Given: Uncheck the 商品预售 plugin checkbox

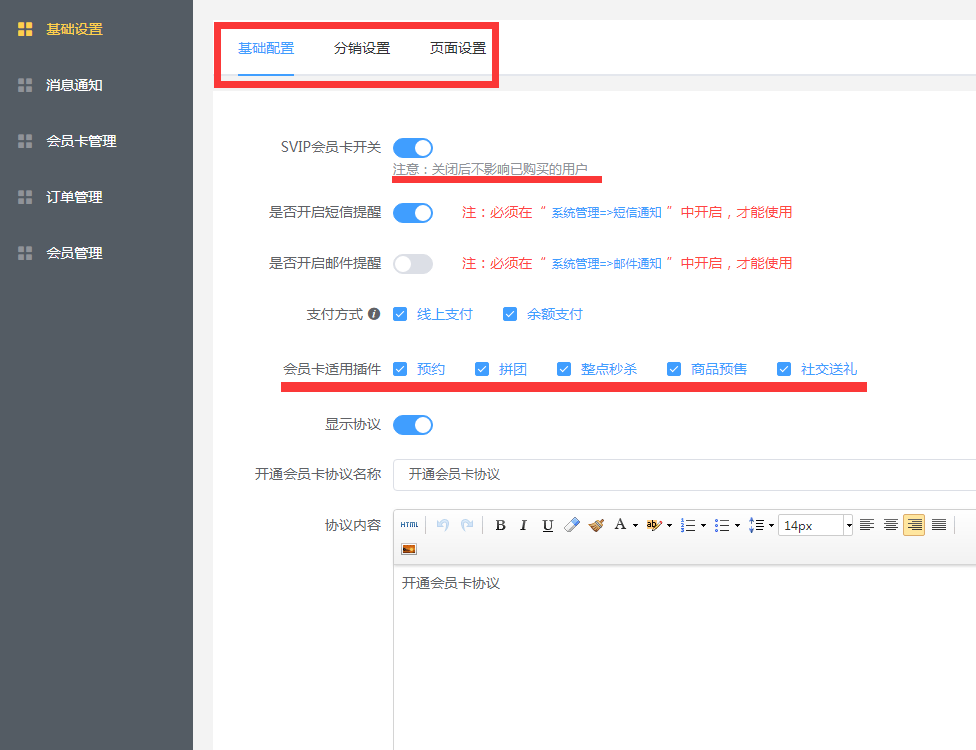Looking at the screenshot, I should 673,369.
